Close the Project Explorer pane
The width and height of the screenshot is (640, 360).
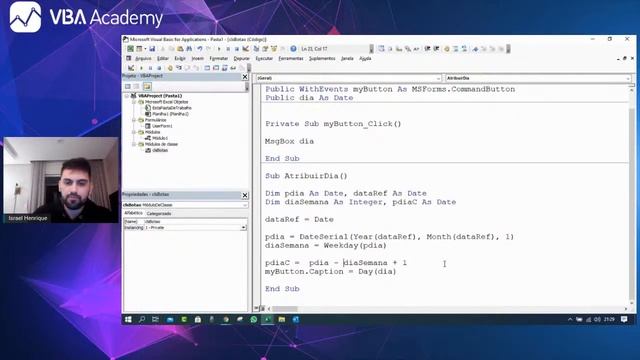coord(245,76)
